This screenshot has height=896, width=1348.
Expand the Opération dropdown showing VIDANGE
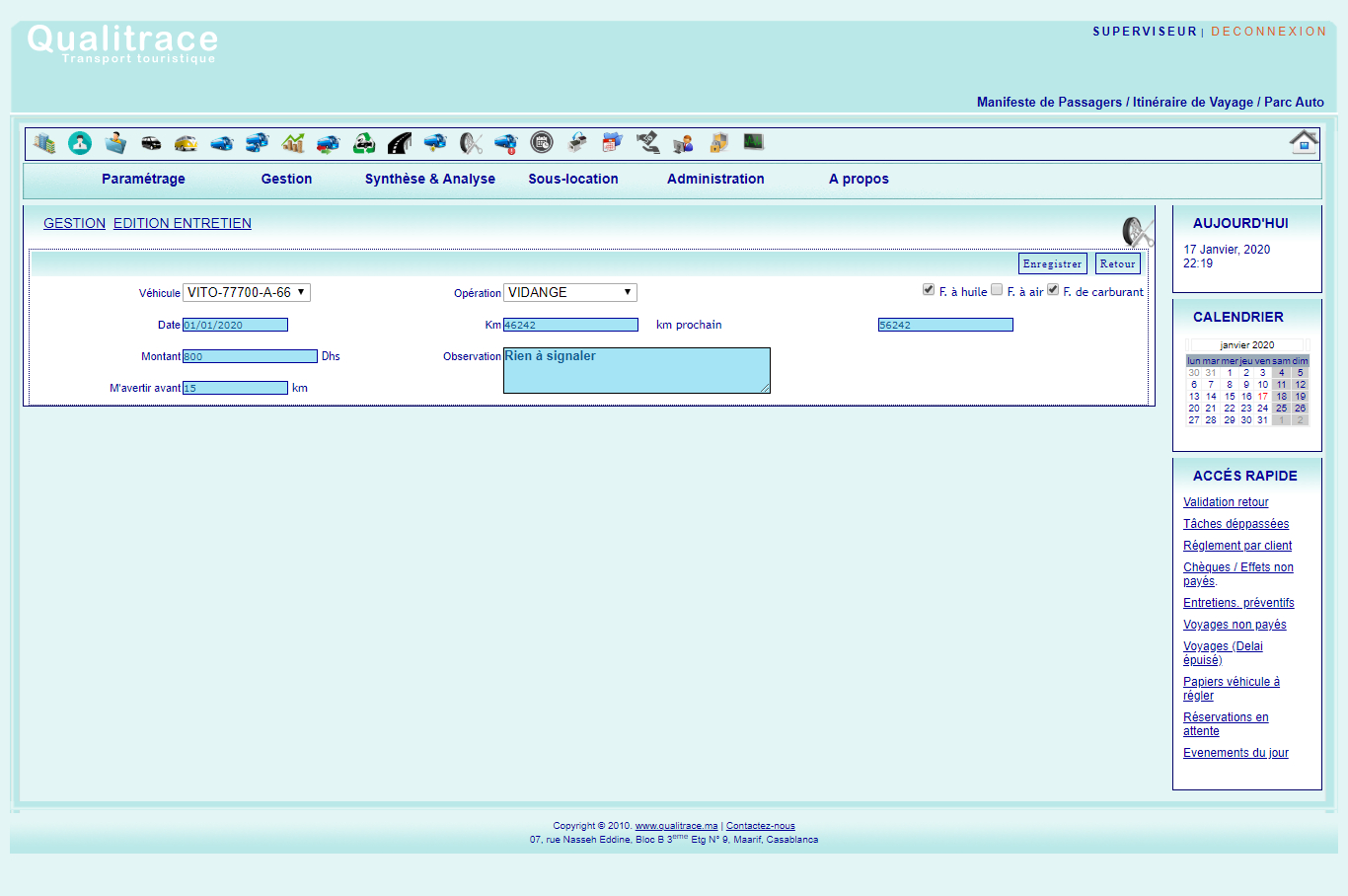click(569, 293)
